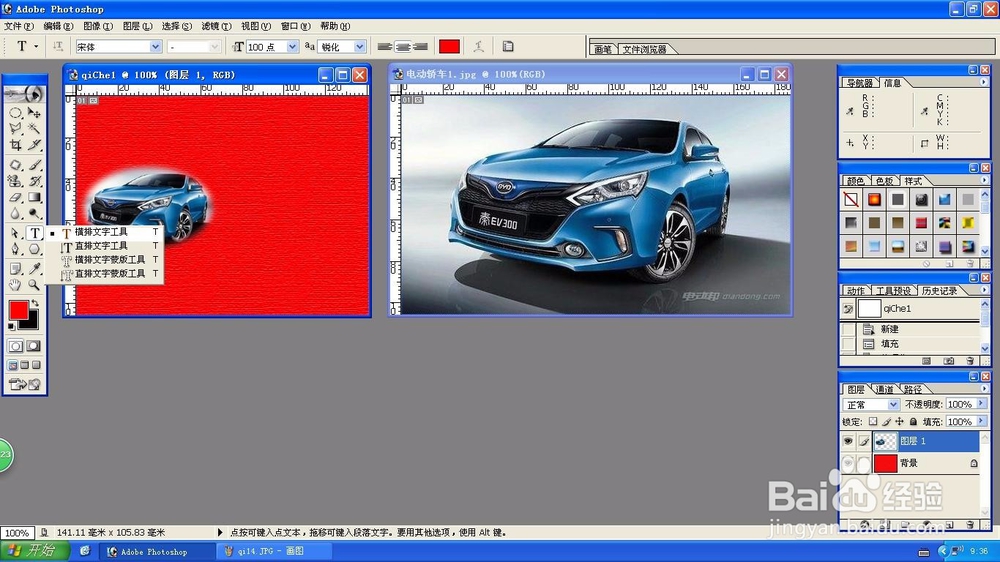Select the elliptical Marquee tool

click(15, 113)
